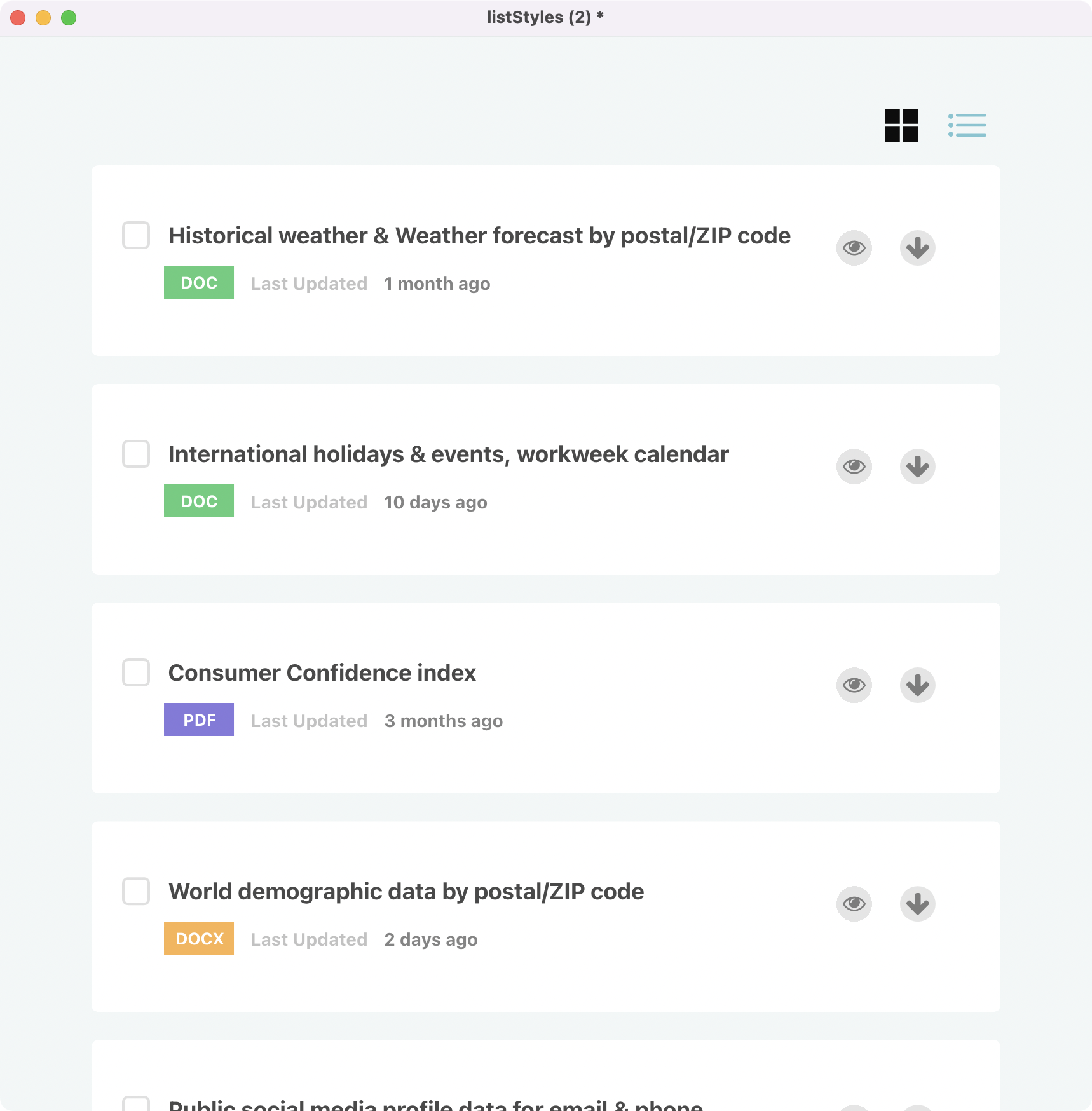This screenshot has height=1111, width=1092.
Task: Check the Historical weather item checkbox
Action: pyautogui.click(x=136, y=235)
